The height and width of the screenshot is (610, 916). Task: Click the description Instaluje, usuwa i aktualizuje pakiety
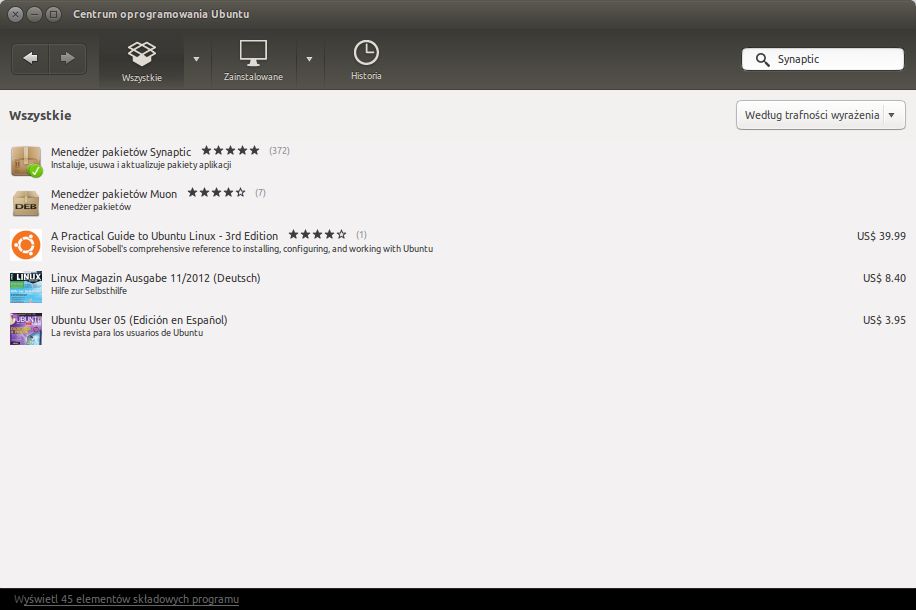click(141, 165)
